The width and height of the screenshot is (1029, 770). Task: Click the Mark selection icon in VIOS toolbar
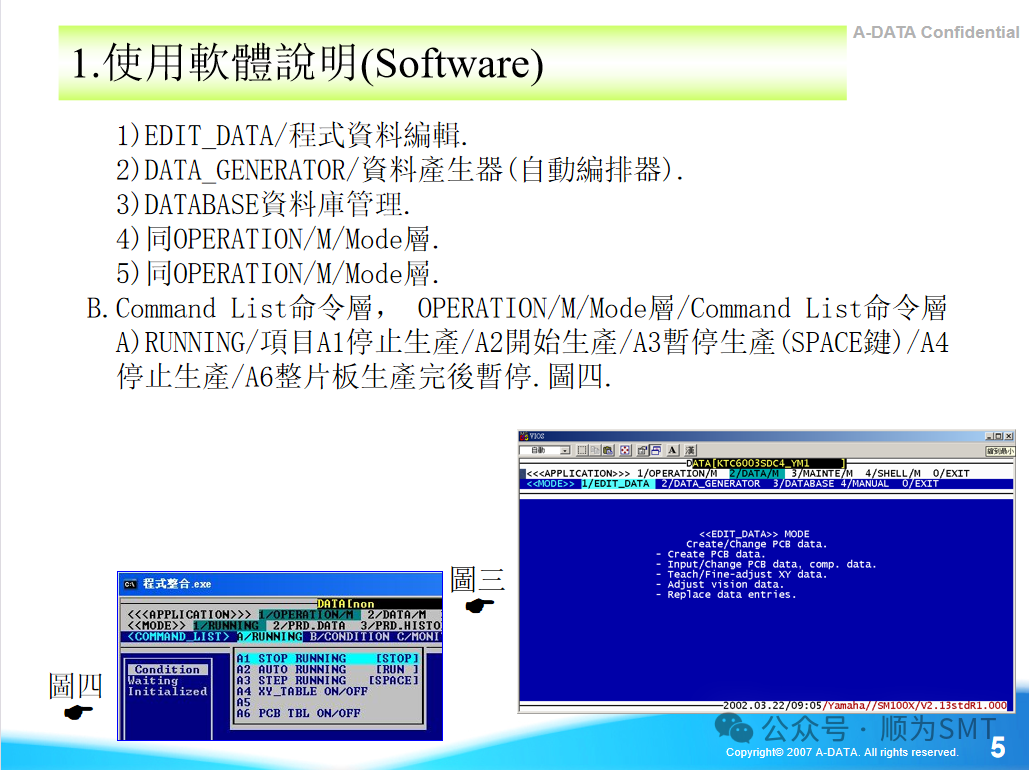click(582, 450)
